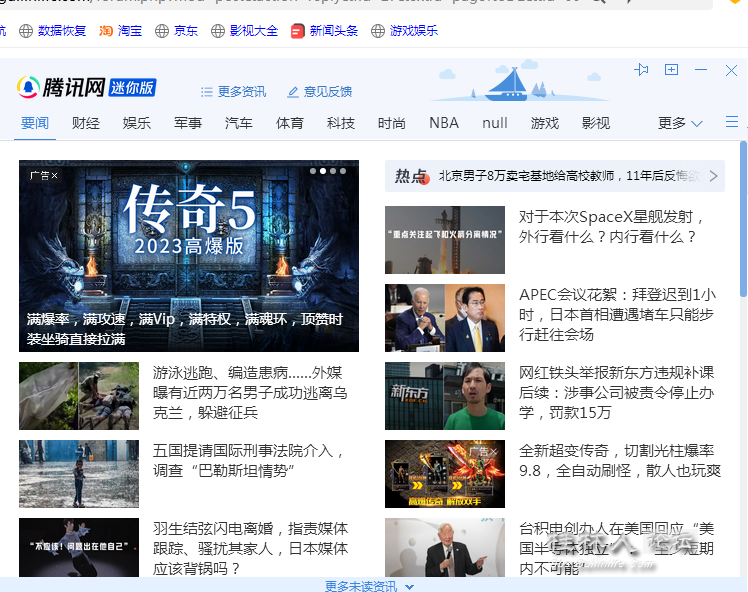The width and height of the screenshot is (748, 592).
Task: Open the 淘宝 bookmark
Action: [121, 31]
